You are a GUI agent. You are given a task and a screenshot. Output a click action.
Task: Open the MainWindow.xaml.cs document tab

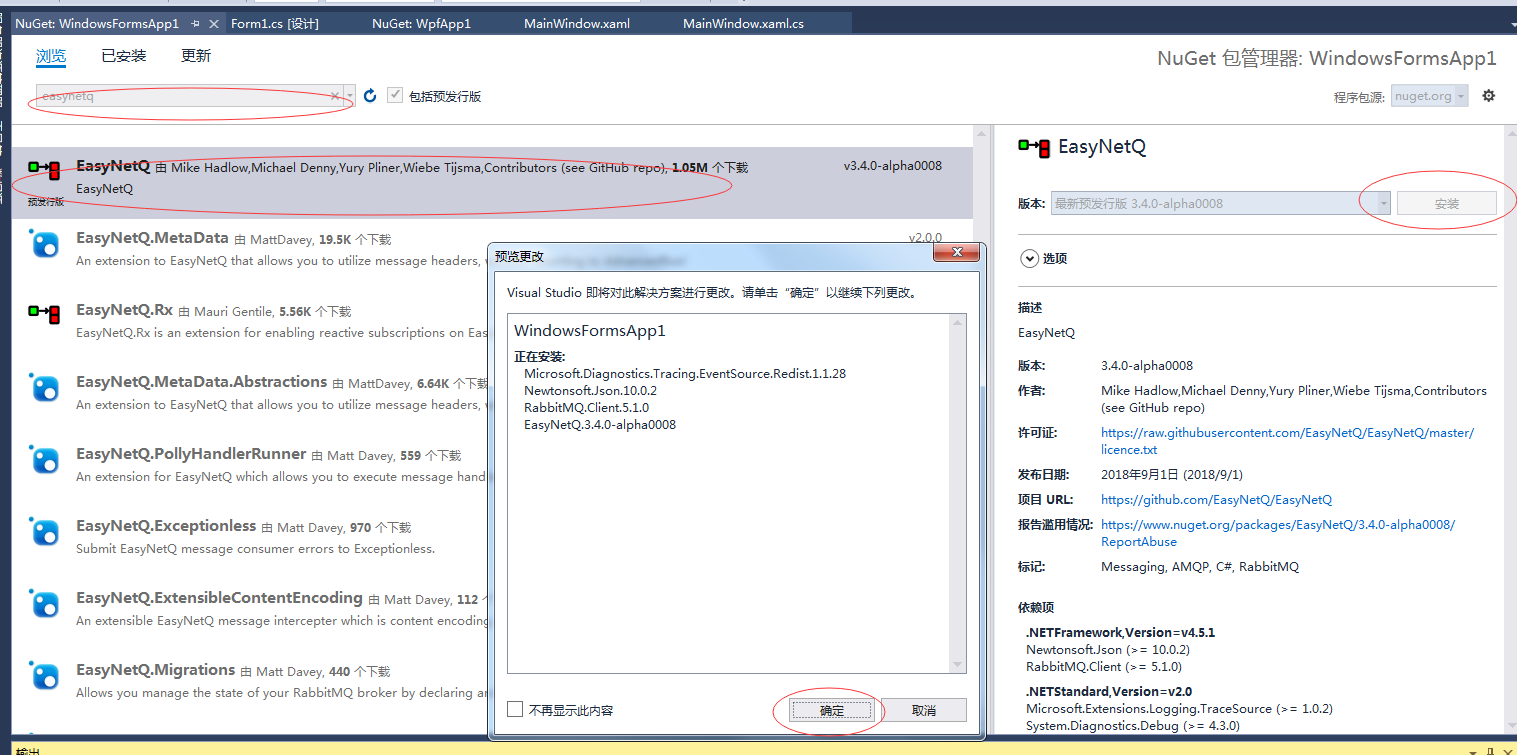tap(743, 23)
